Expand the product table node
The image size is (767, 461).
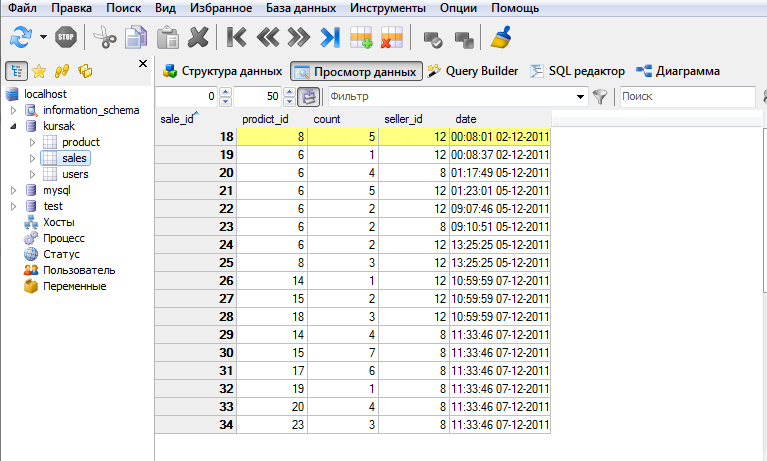coord(32,142)
